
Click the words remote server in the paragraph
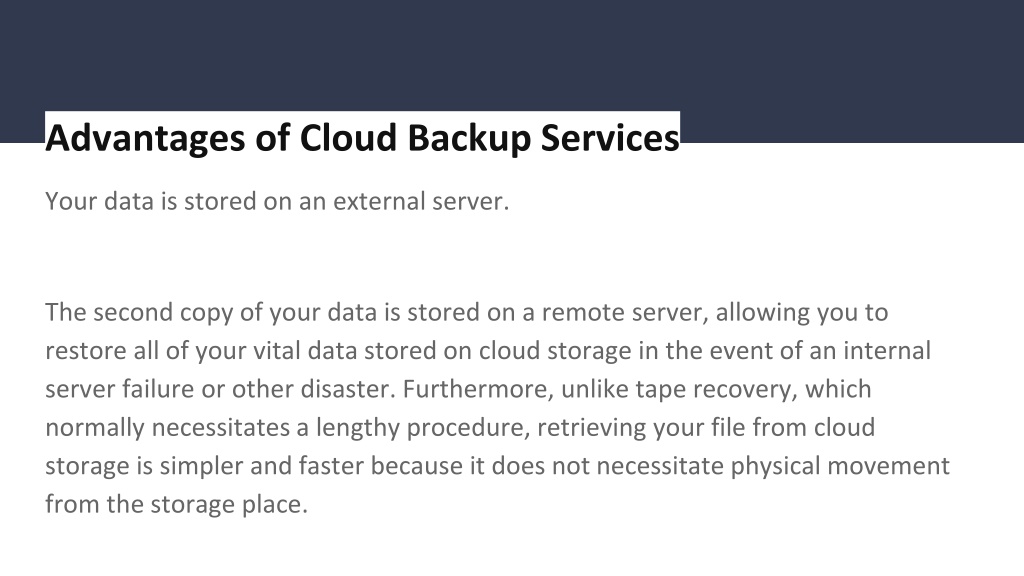(x=625, y=312)
